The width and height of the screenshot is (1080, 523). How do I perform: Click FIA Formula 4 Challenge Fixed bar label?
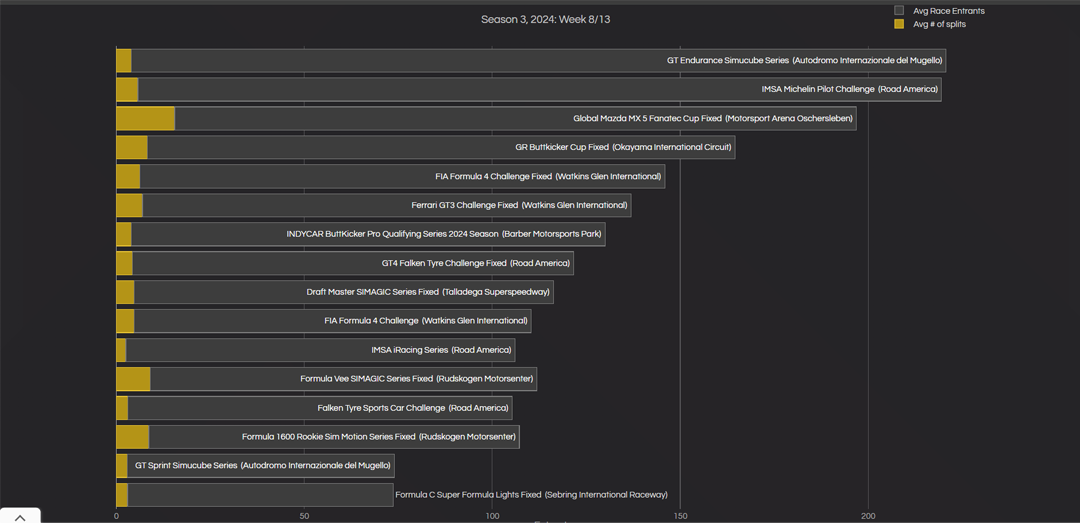[548, 176]
